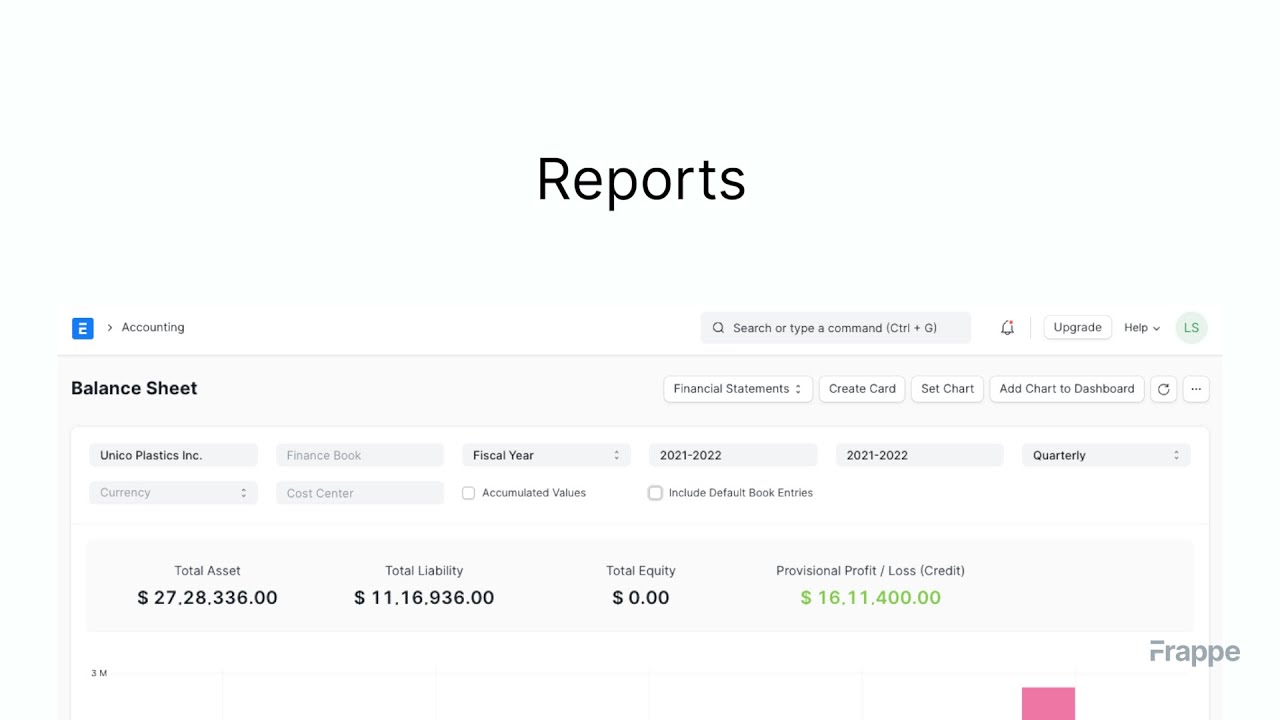
Task: Go to Accounting breadcrumb
Action: point(153,327)
